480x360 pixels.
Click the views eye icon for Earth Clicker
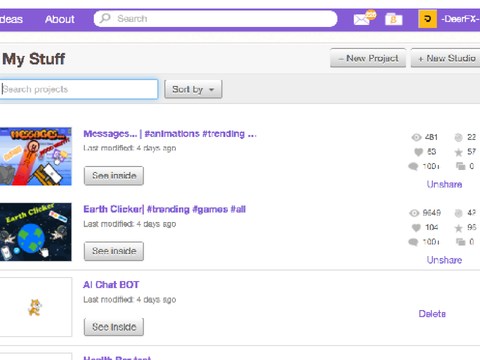[x=414, y=213]
